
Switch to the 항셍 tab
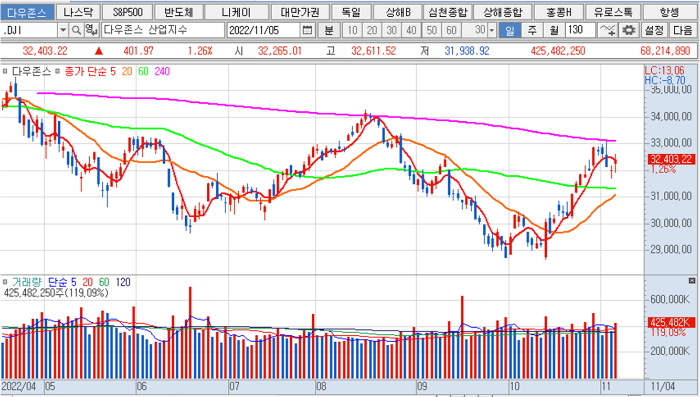click(670, 12)
